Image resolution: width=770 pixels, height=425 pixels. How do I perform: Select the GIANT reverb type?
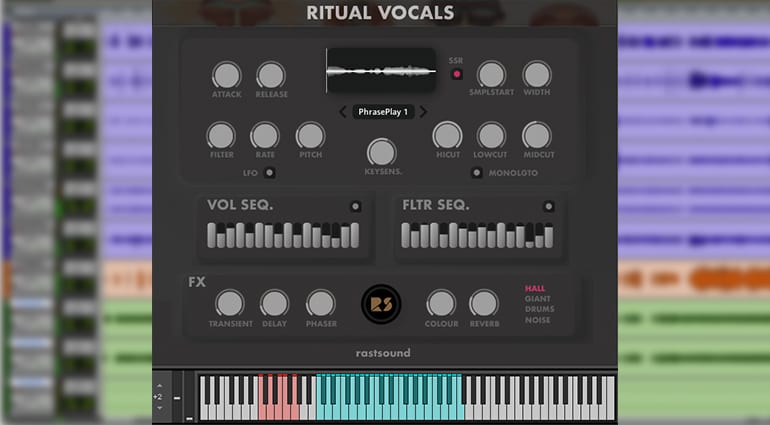point(538,299)
